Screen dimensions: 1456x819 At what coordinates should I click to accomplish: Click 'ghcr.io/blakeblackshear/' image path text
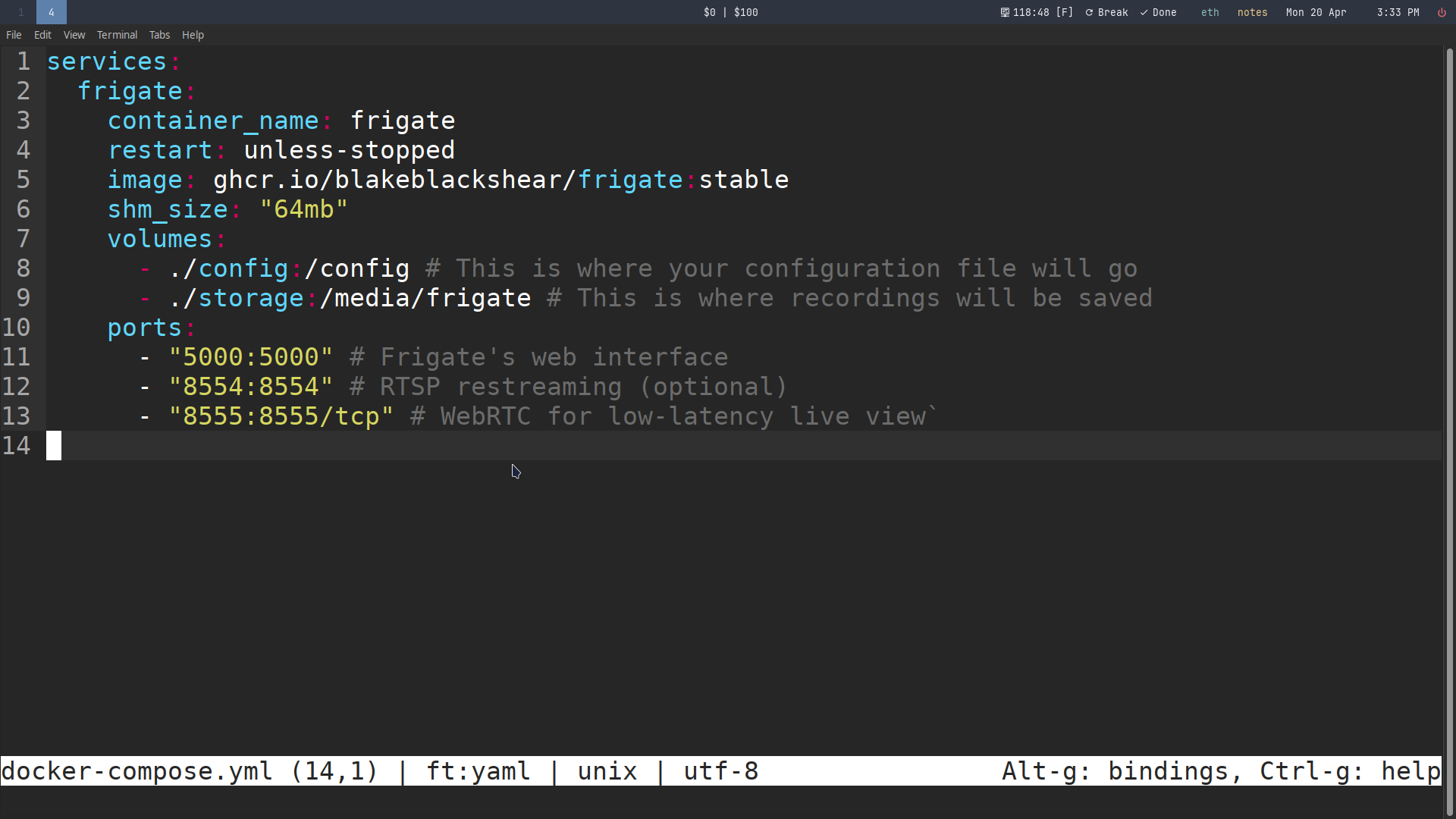395,180
